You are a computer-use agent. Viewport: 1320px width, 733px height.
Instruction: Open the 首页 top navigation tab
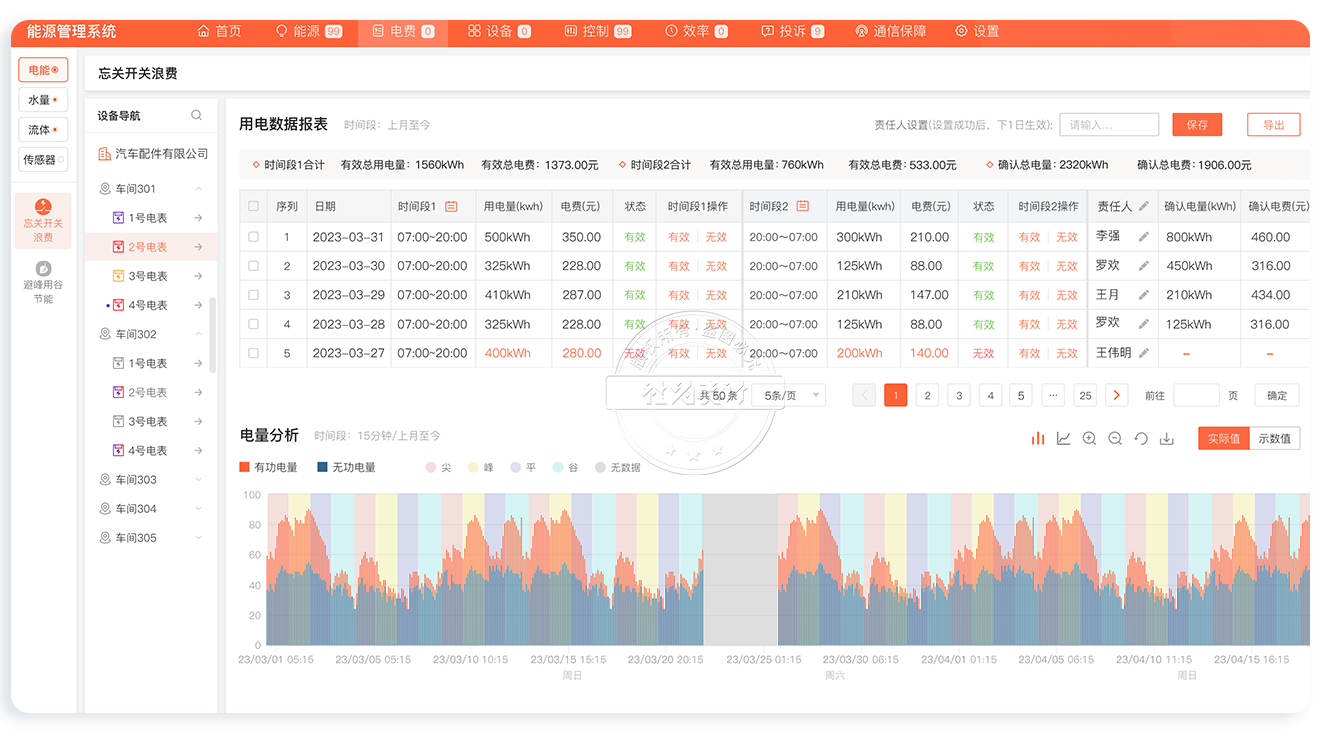click(x=219, y=31)
